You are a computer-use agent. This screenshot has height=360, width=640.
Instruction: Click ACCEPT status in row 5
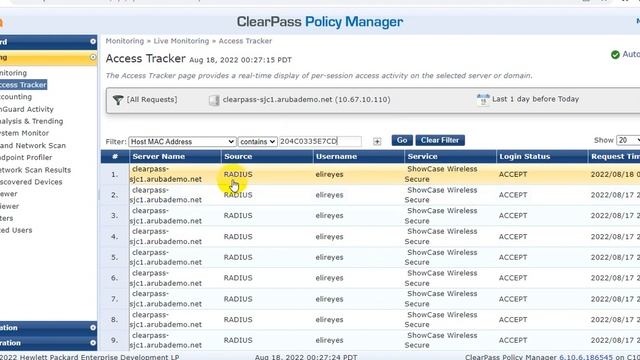click(x=513, y=258)
